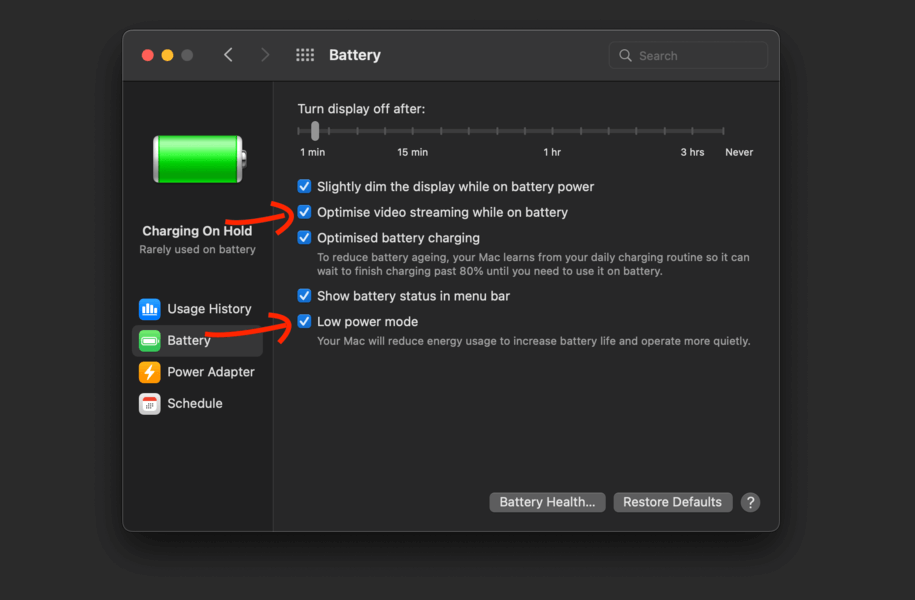Set display off slider to 15 min
The height and width of the screenshot is (600, 915).
413,131
